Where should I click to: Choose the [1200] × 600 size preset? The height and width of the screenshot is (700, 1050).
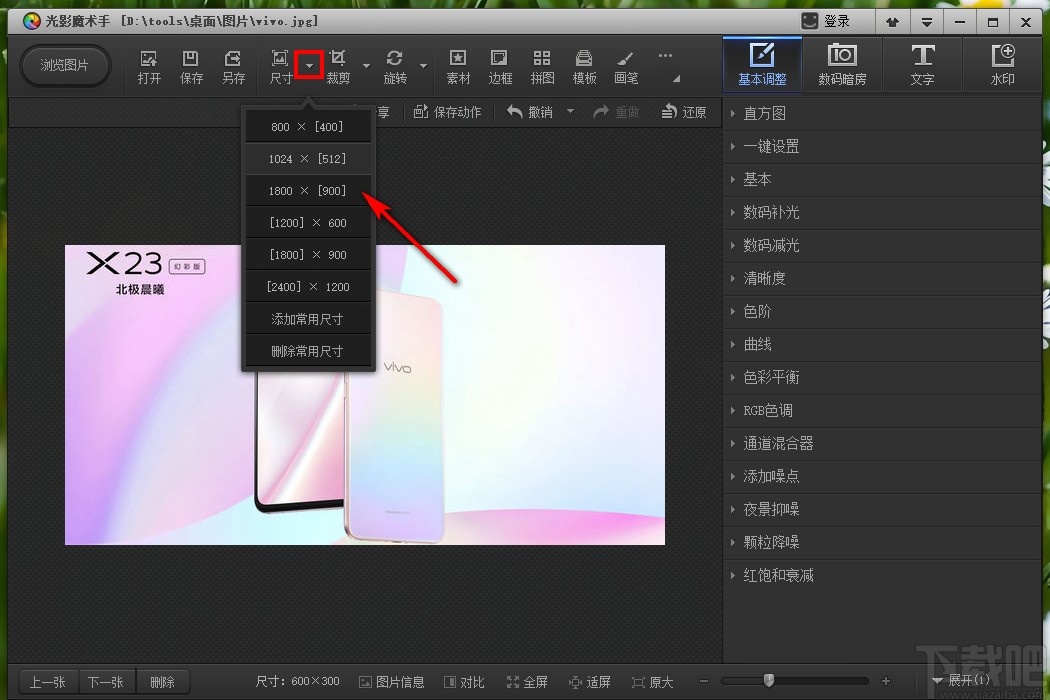[x=308, y=222]
